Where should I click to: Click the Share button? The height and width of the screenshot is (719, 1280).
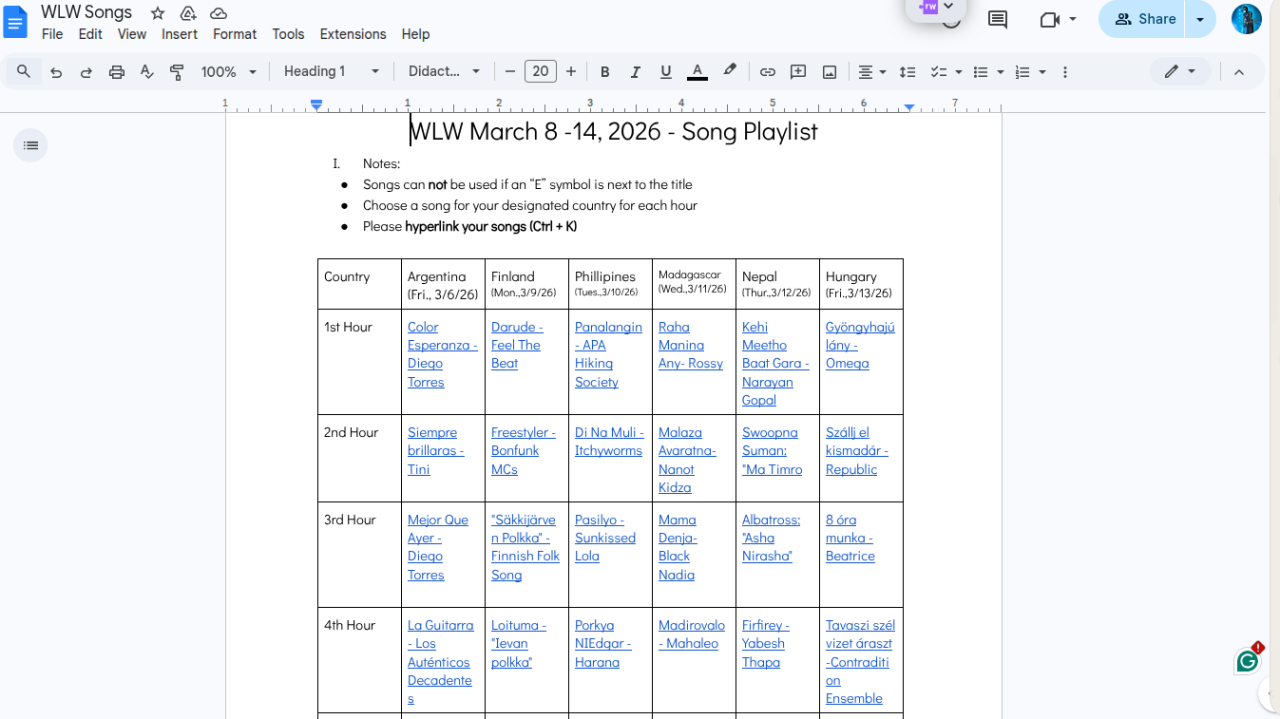click(x=1142, y=19)
